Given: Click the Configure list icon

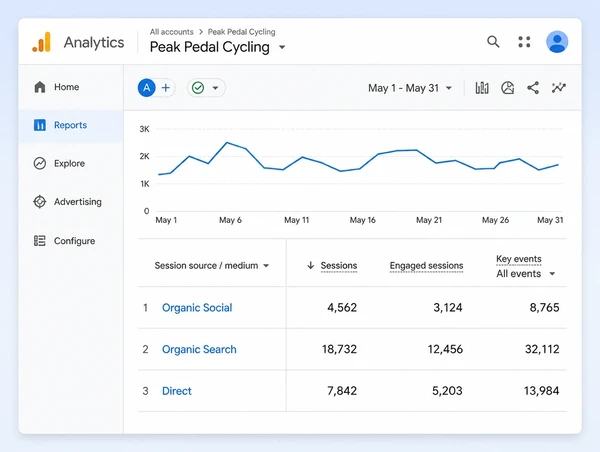Looking at the screenshot, I should (x=40, y=241).
